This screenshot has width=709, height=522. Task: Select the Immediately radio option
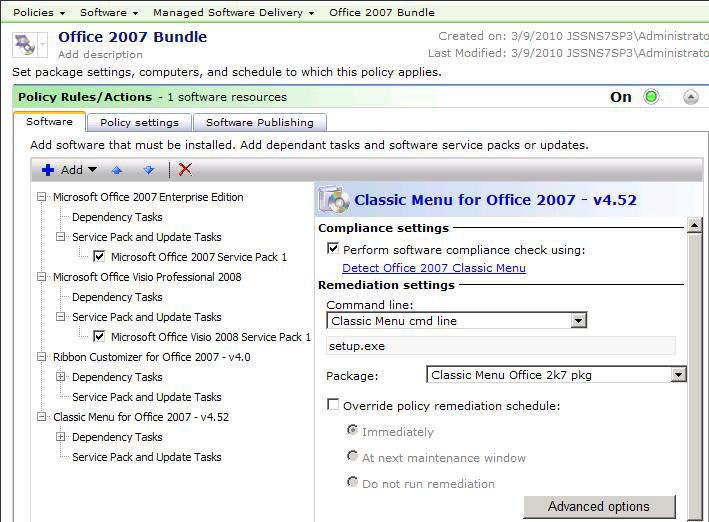352,430
